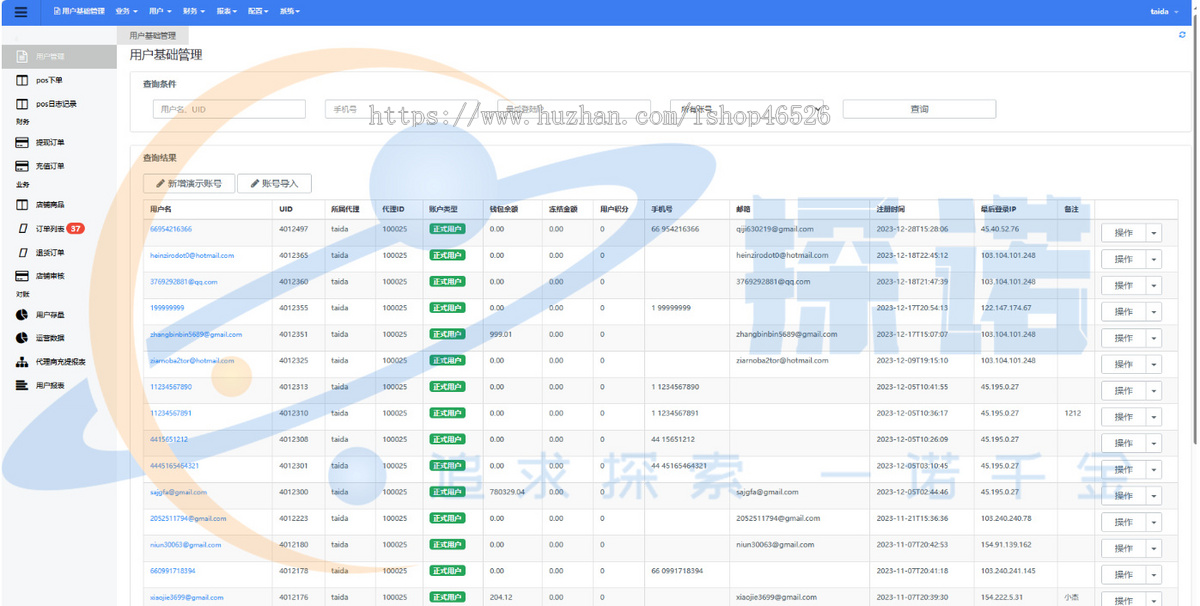Expand 操作 arrow for heinzirodot0@hotmail.com row
The height and width of the screenshot is (606, 1200).
[1153, 259]
